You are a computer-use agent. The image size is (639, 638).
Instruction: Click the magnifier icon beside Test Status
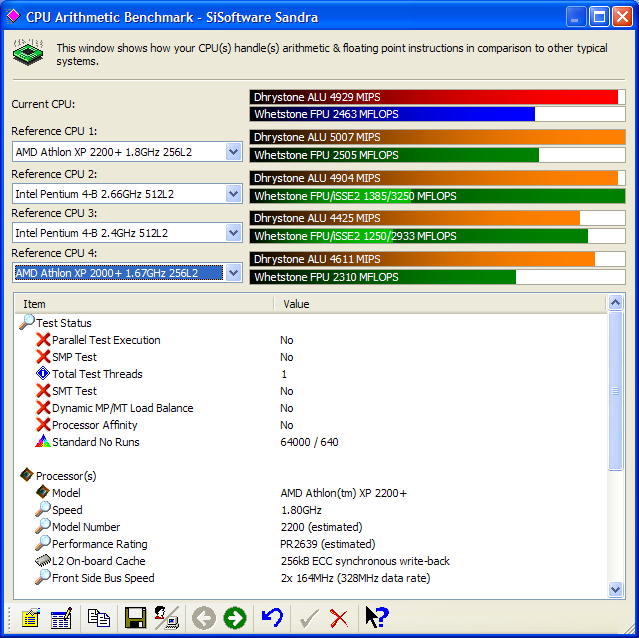coord(26,322)
